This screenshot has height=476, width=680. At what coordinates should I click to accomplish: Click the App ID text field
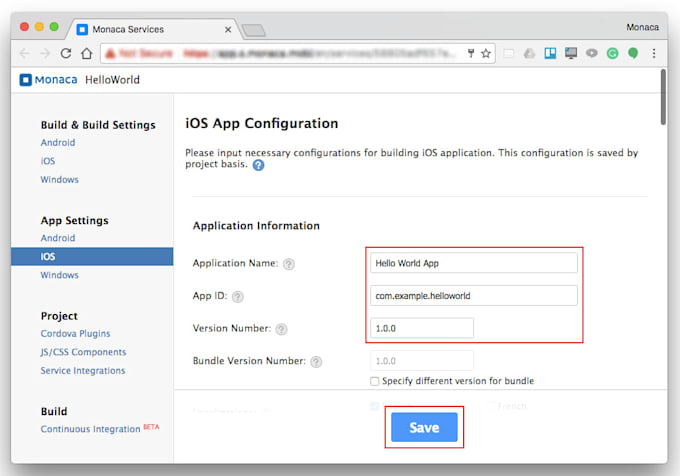(473, 296)
